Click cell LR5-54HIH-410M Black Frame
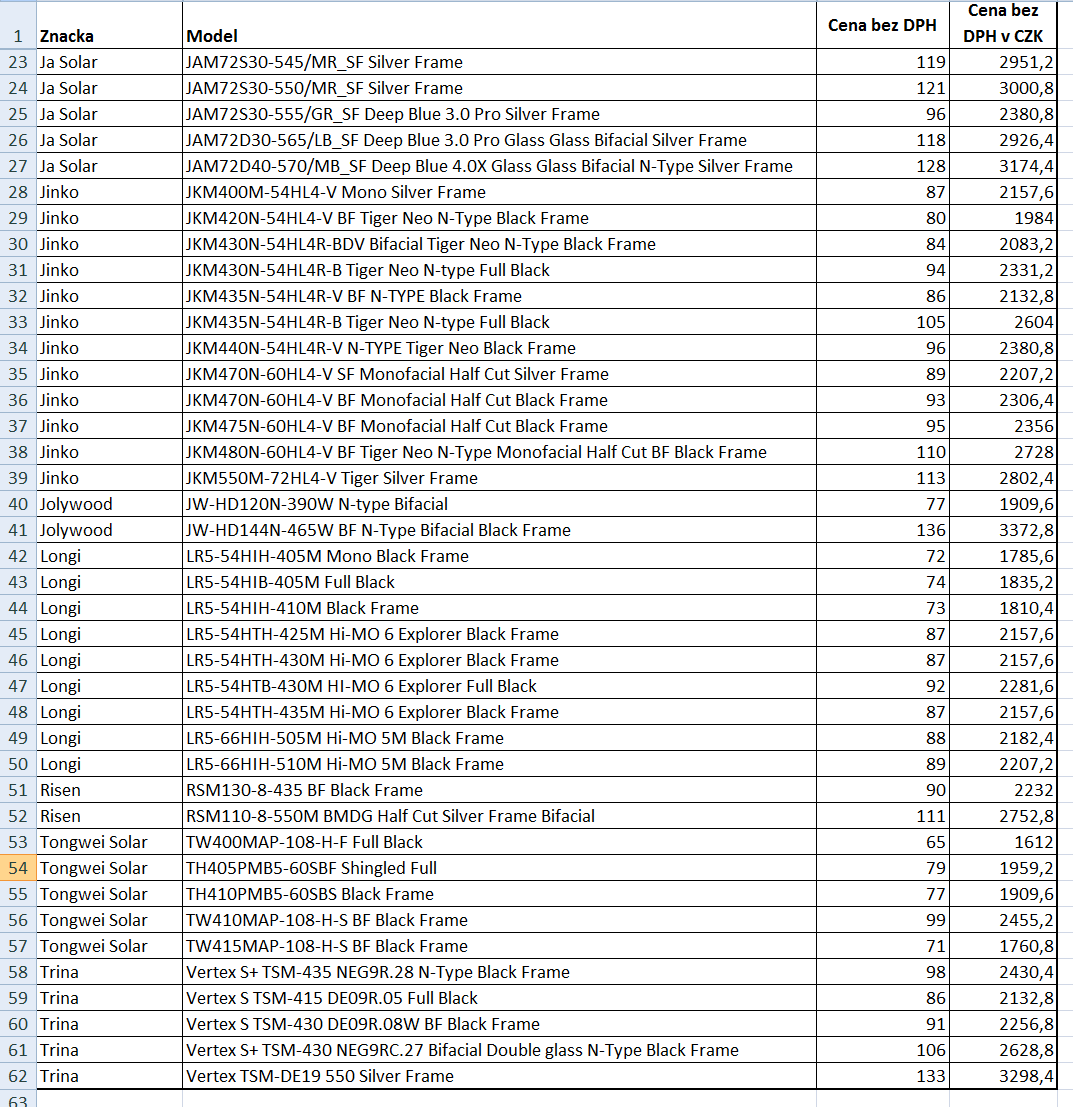The height and width of the screenshot is (1107, 1073). pyautogui.click(x=499, y=608)
